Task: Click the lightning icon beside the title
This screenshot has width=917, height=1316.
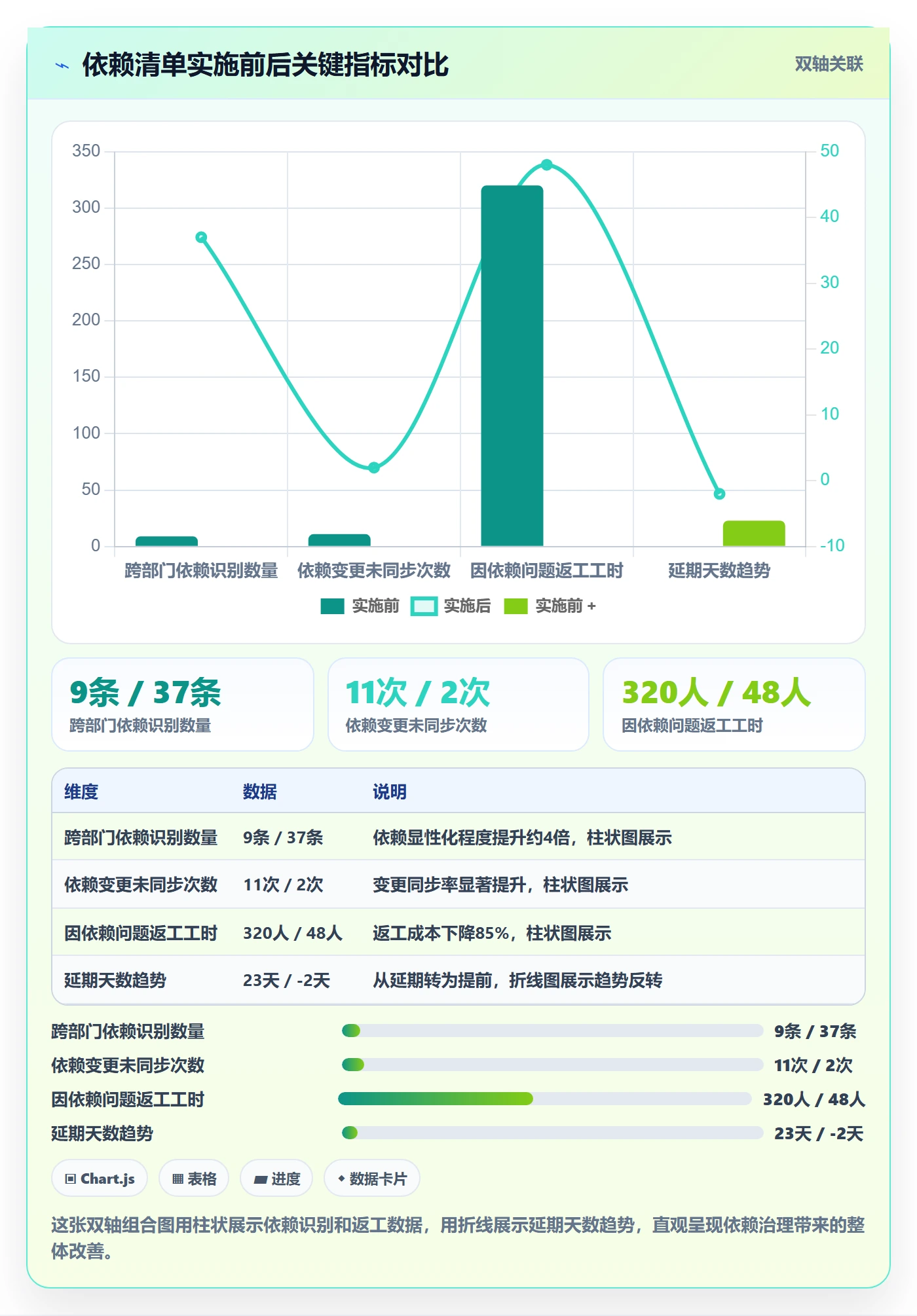Action: [x=62, y=65]
